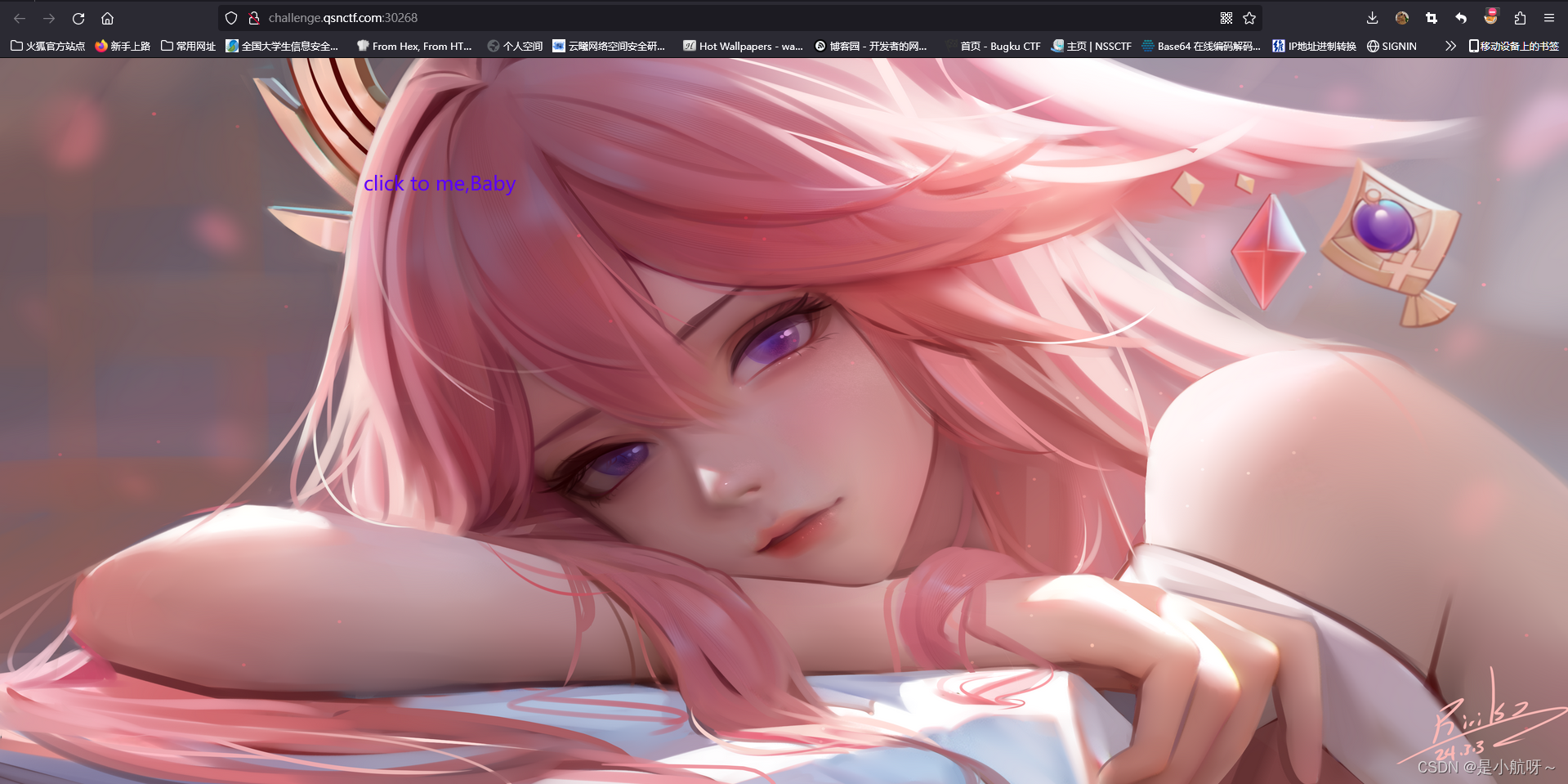1568x784 pixels.
Task: Open the 全国大学生信息安全 bookmark
Action: point(282,46)
